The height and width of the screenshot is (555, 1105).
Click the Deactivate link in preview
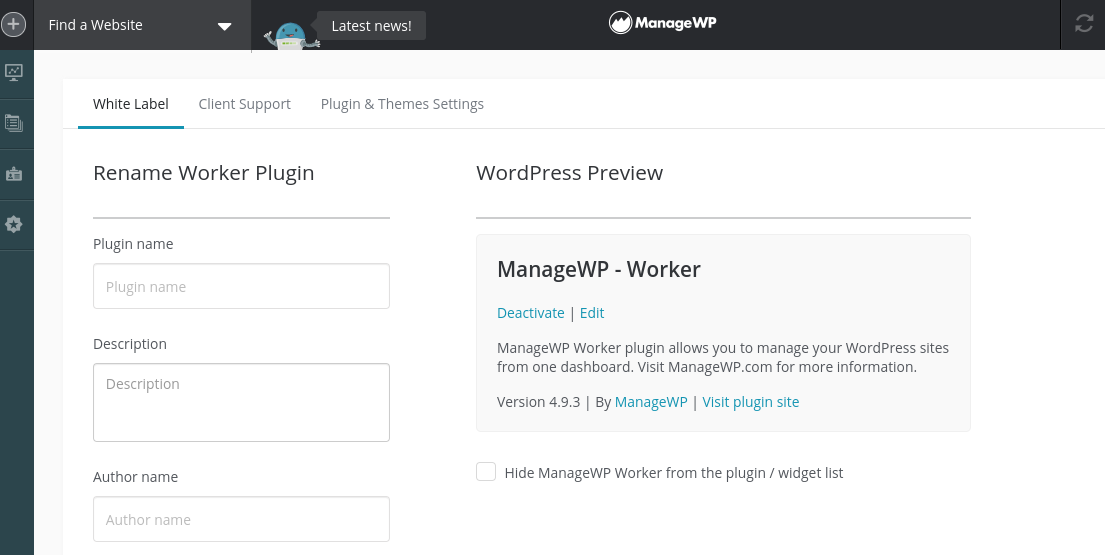click(531, 313)
